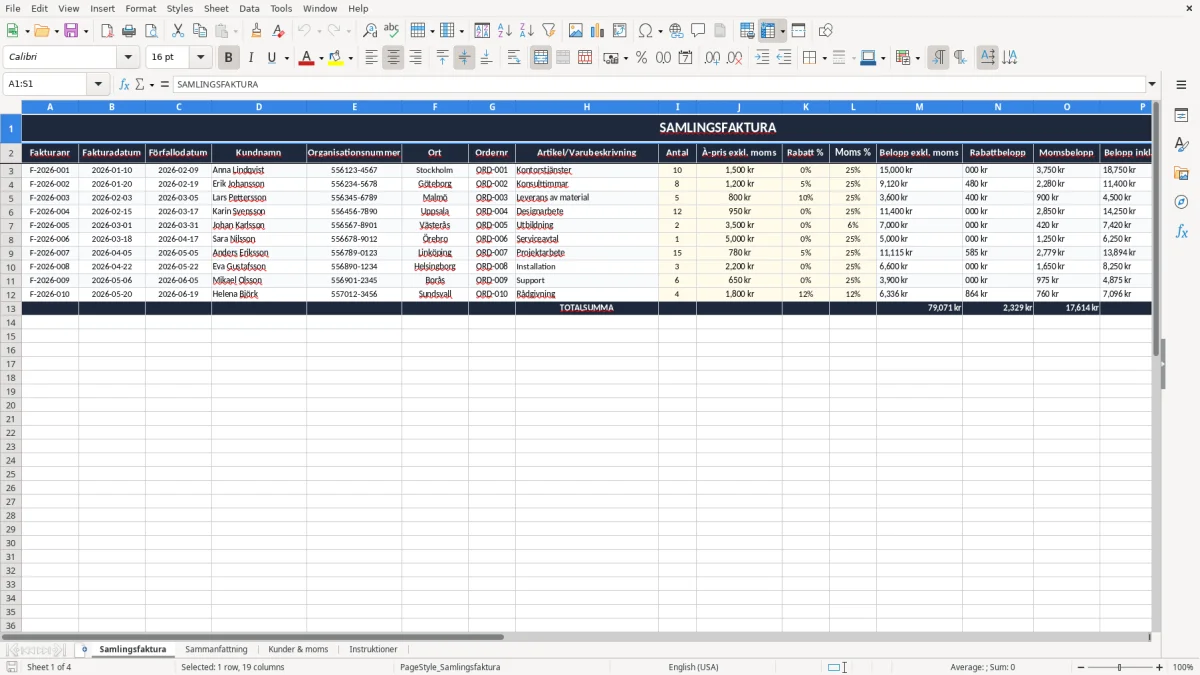Click the Clone Formatting paintbrush icon

click(x=256, y=31)
